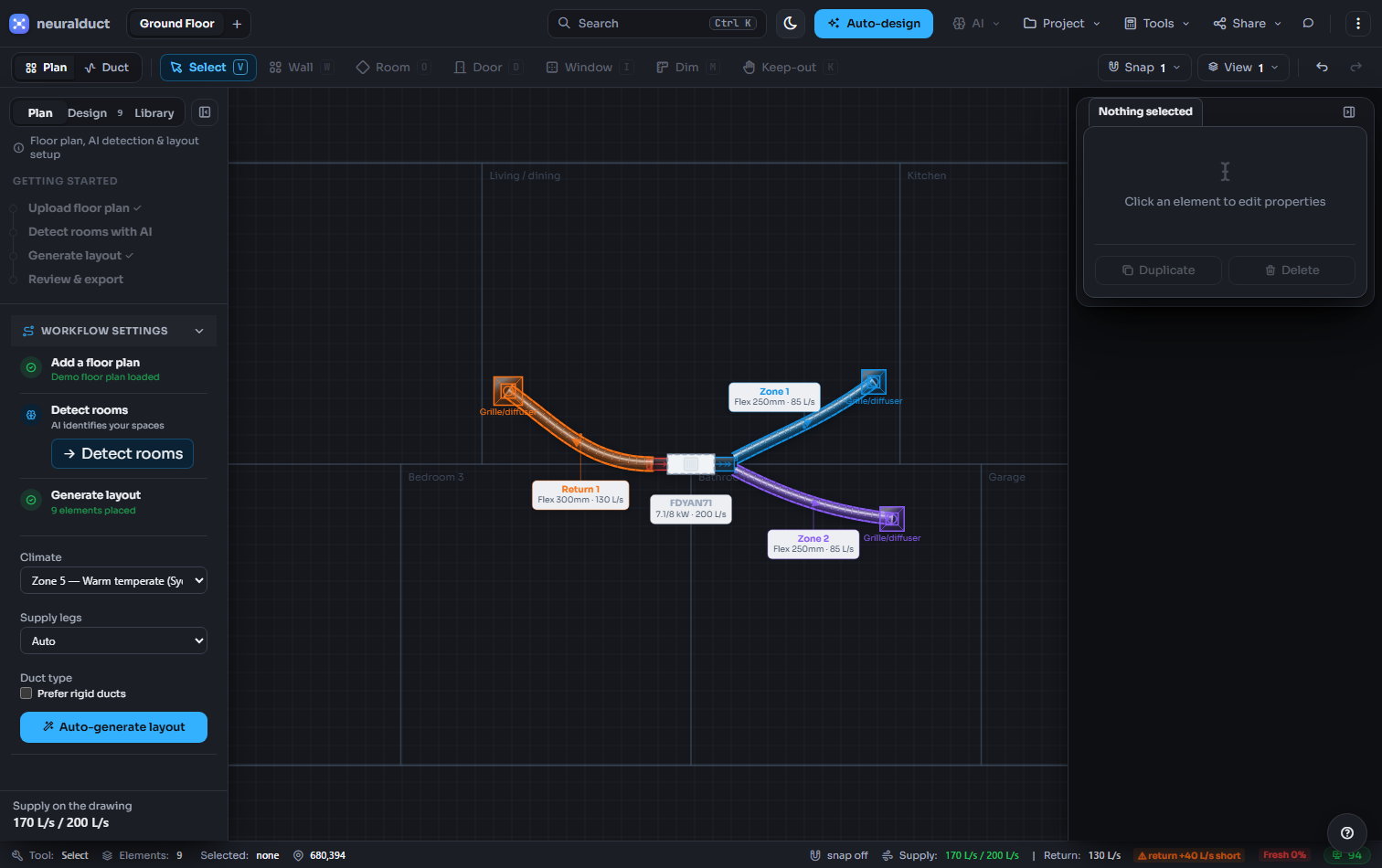
Task: Click the undo arrow icon
Action: (x=1322, y=68)
